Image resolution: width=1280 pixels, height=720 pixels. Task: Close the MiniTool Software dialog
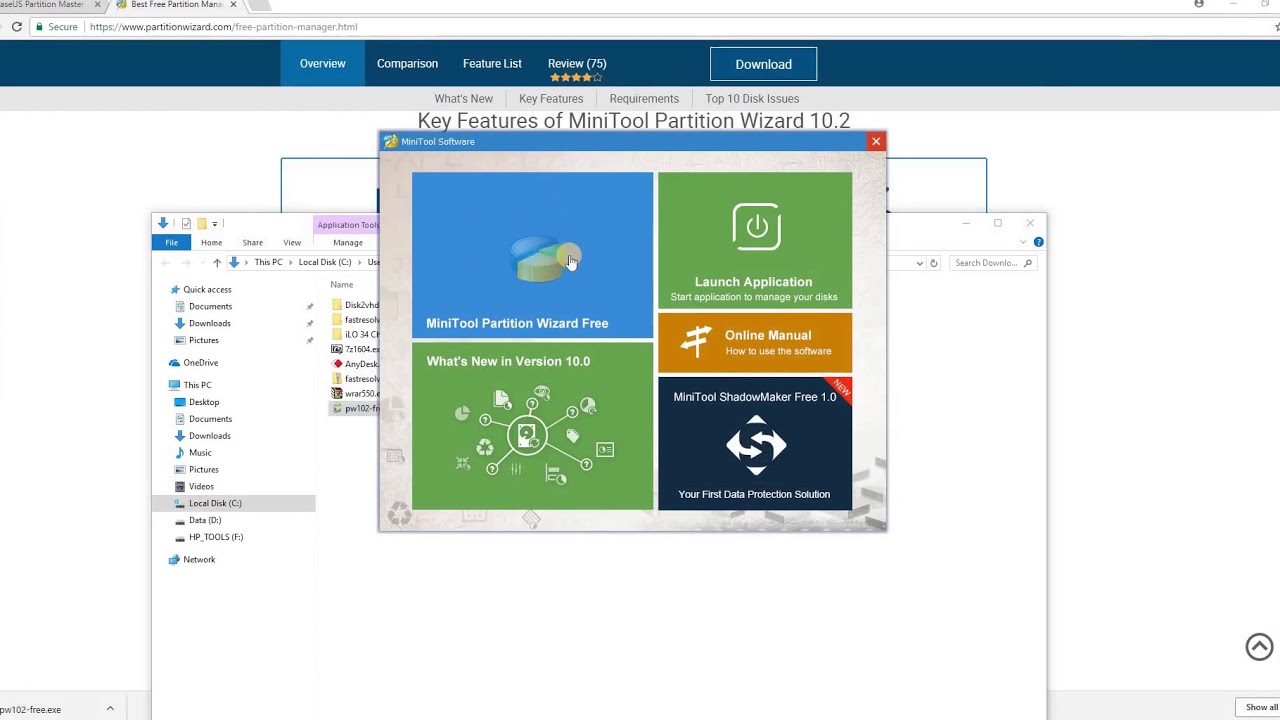pyautogui.click(x=876, y=141)
